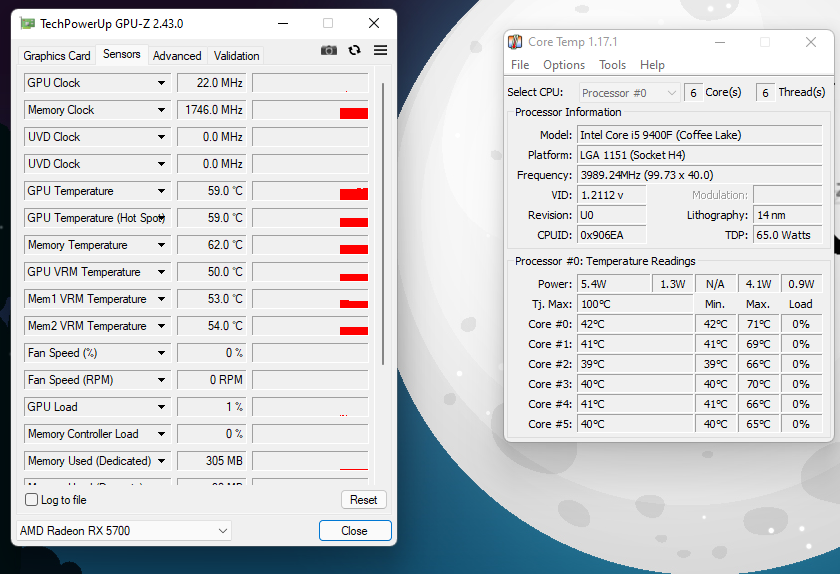This screenshot has width=840, height=574.
Task: Click the GPU-Z sensors vertical scrollbar
Action: (383, 223)
